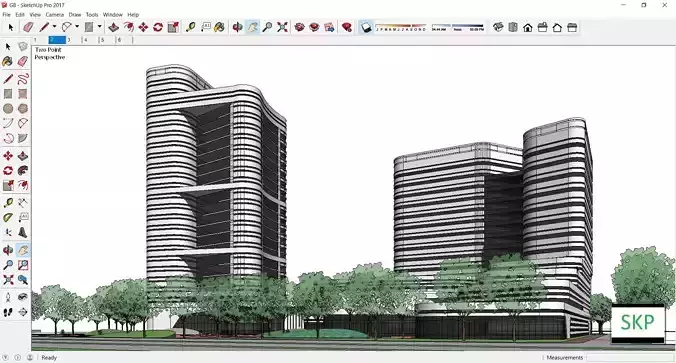Select the Walk tool footprints icon

(x=8, y=313)
